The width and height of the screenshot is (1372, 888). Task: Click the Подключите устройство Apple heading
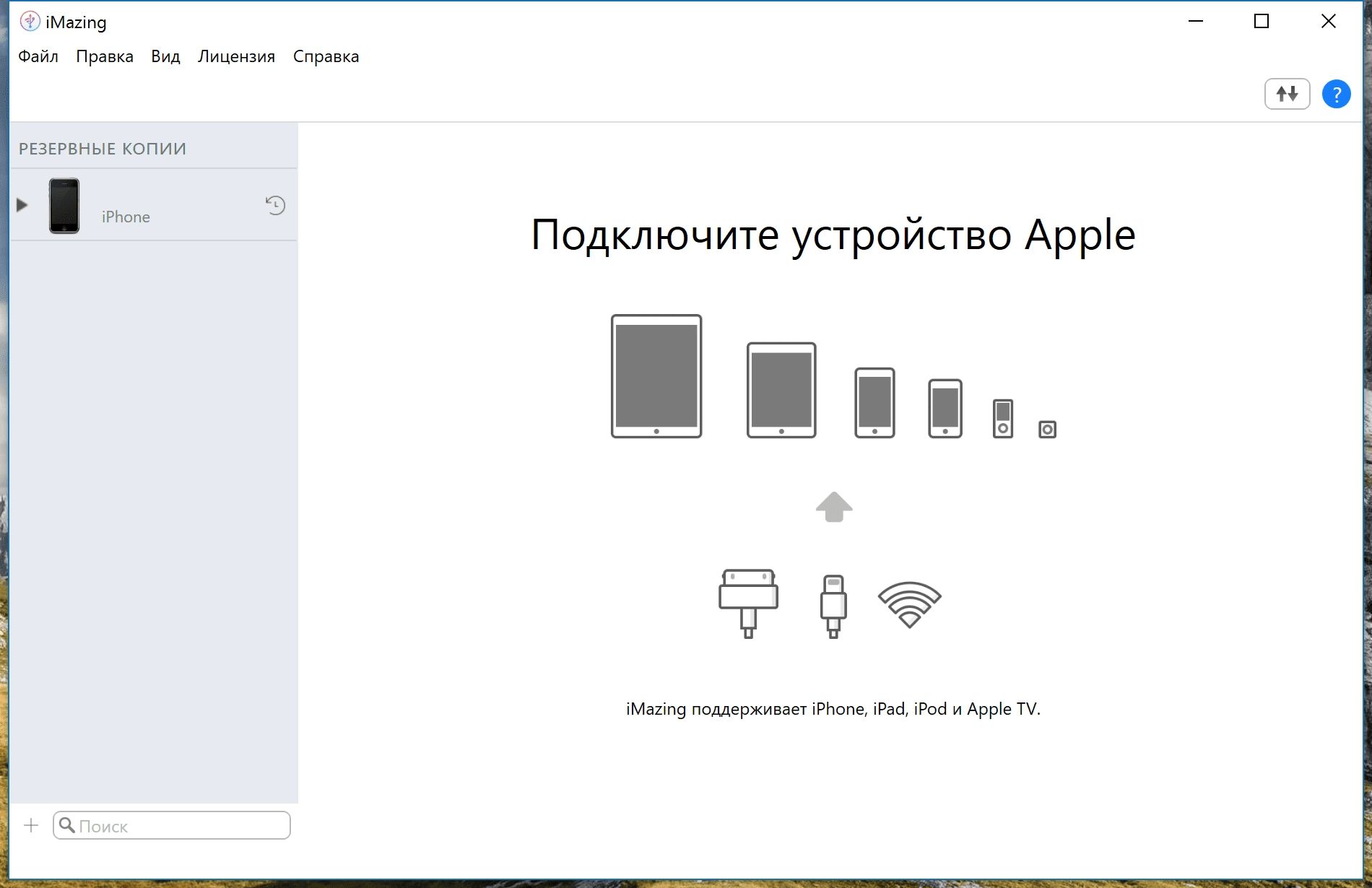tap(833, 235)
